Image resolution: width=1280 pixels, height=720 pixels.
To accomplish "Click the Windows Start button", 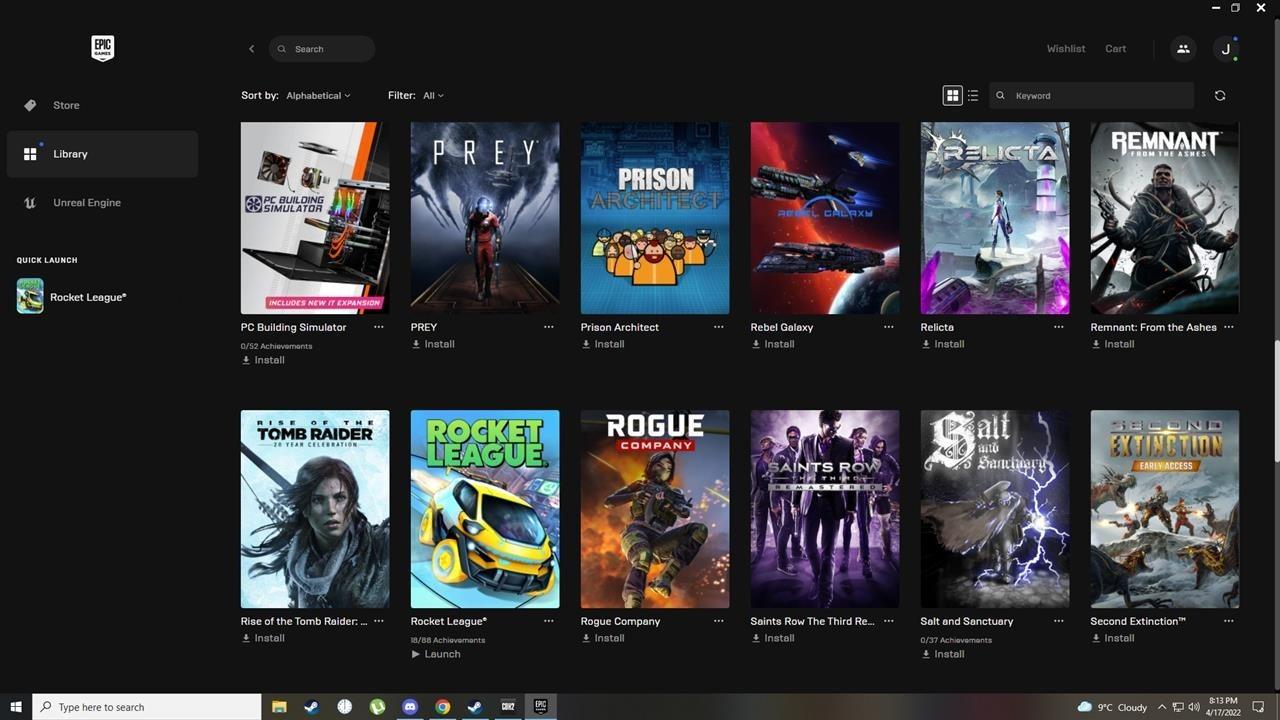I will tap(16, 707).
